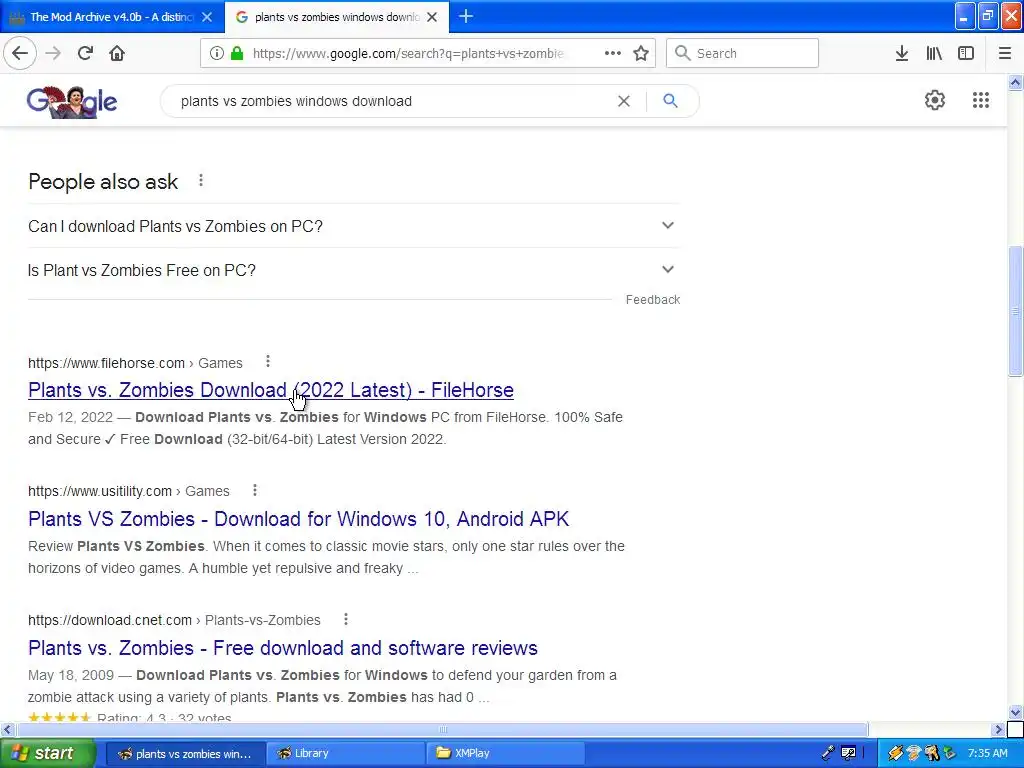Image resolution: width=1024 pixels, height=768 pixels.
Task: Open the FileHorse Plants vs. Zombies Download link
Action: click(270, 390)
